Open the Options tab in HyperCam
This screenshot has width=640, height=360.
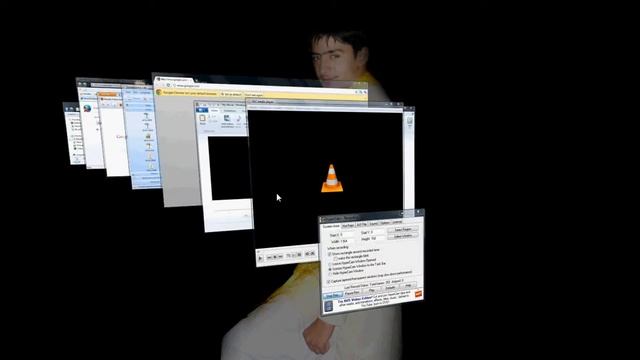pyautogui.click(x=385, y=223)
